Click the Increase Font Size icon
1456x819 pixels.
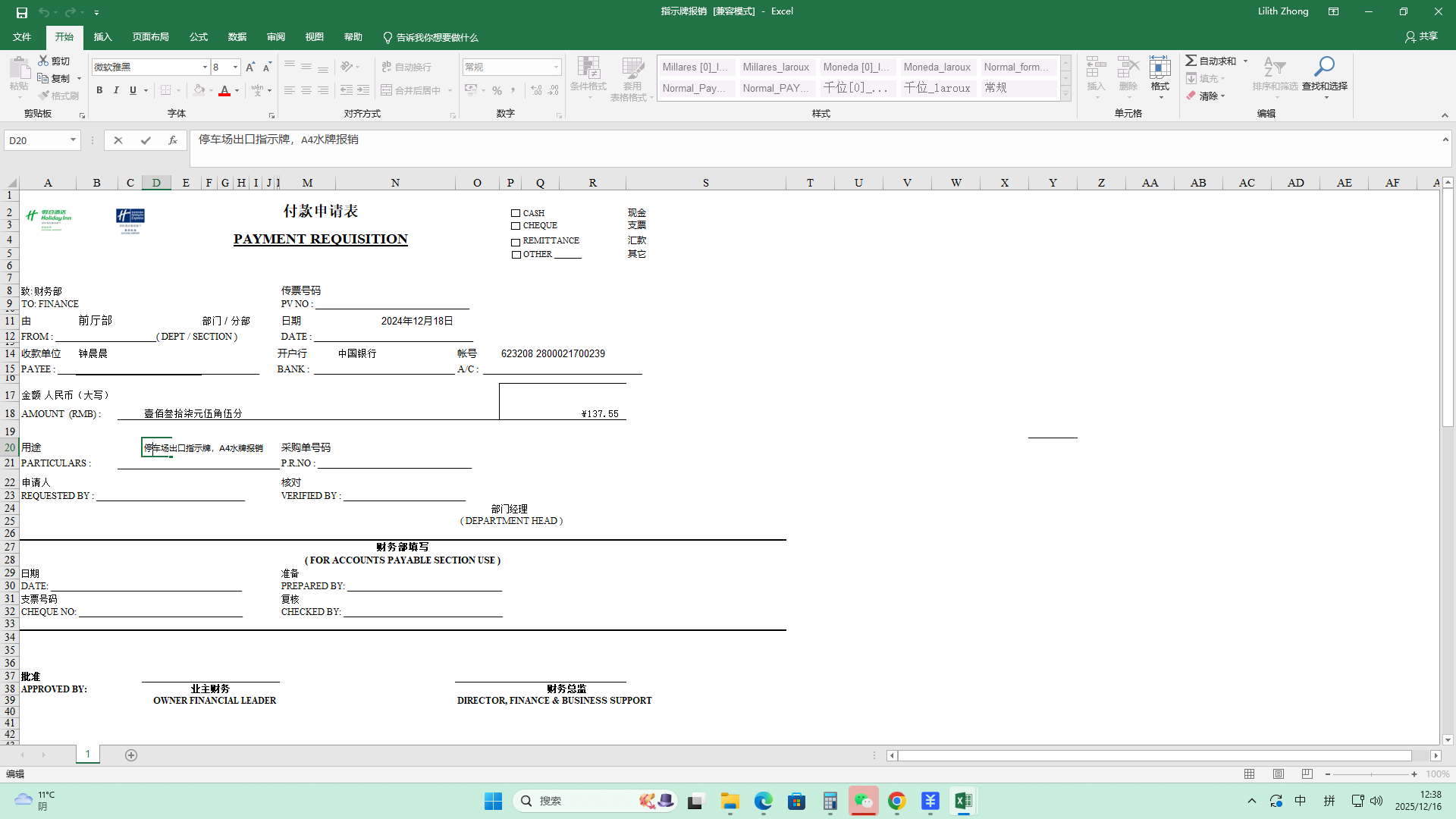pos(250,67)
